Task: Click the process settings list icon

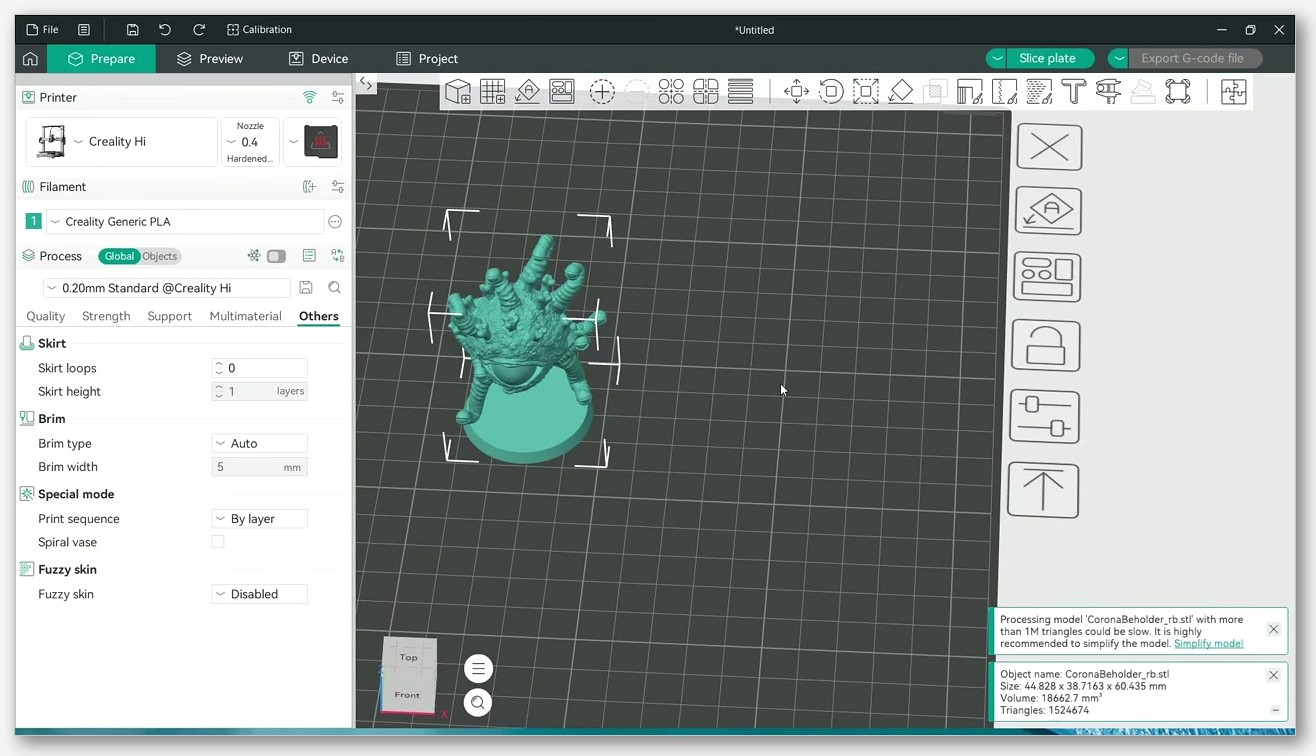Action: 309,256
